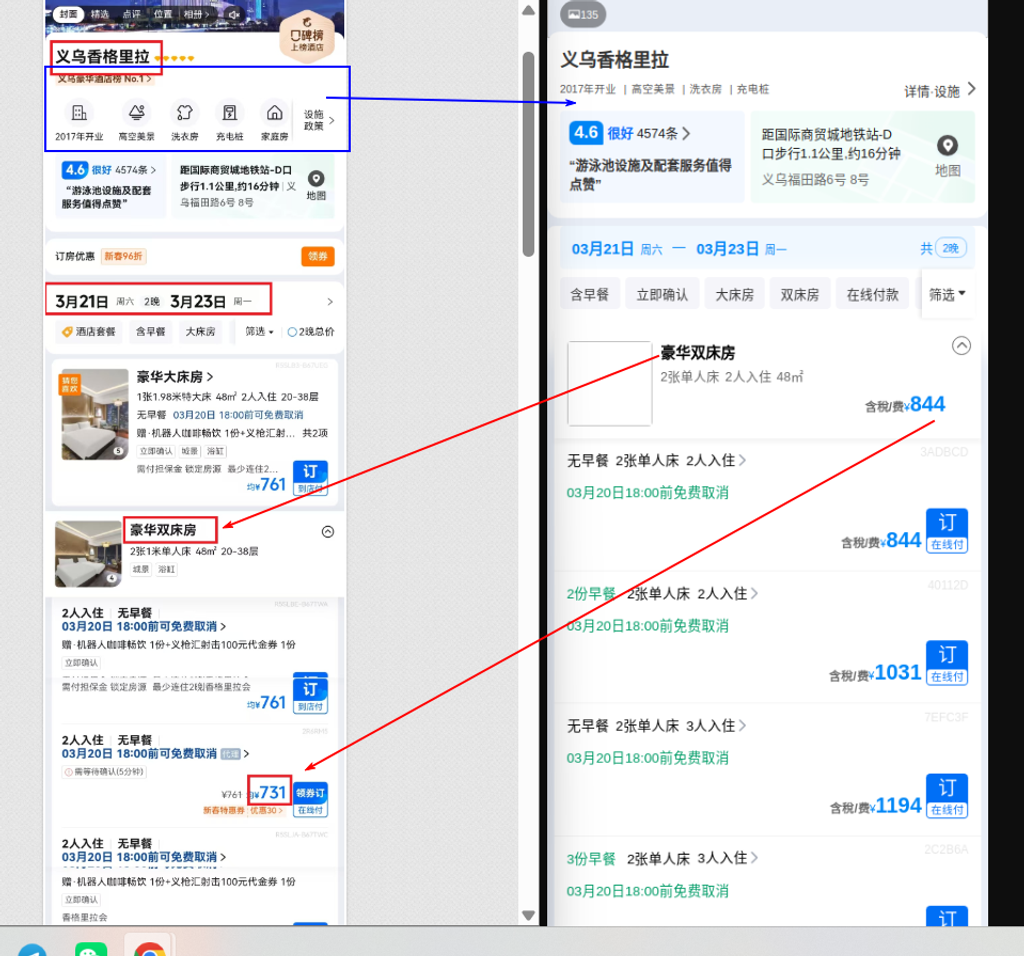Enable left-panel 含早餐 filter chip

tap(150, 332)
